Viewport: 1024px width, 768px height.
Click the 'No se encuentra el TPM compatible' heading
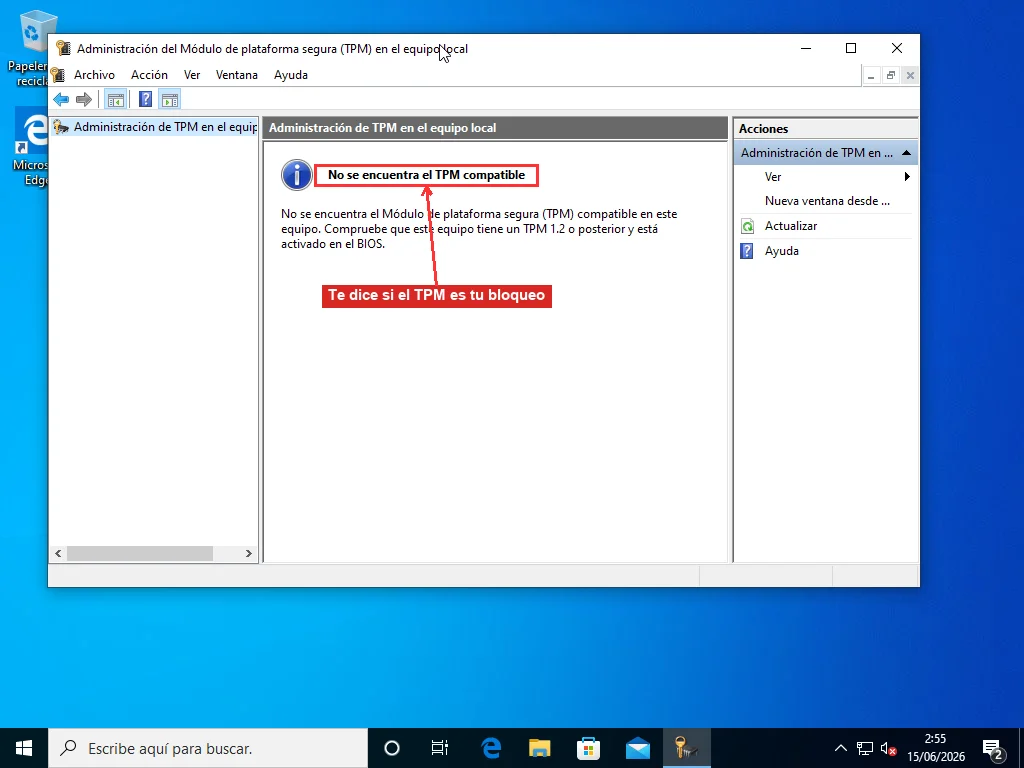(x=426, y=175)
